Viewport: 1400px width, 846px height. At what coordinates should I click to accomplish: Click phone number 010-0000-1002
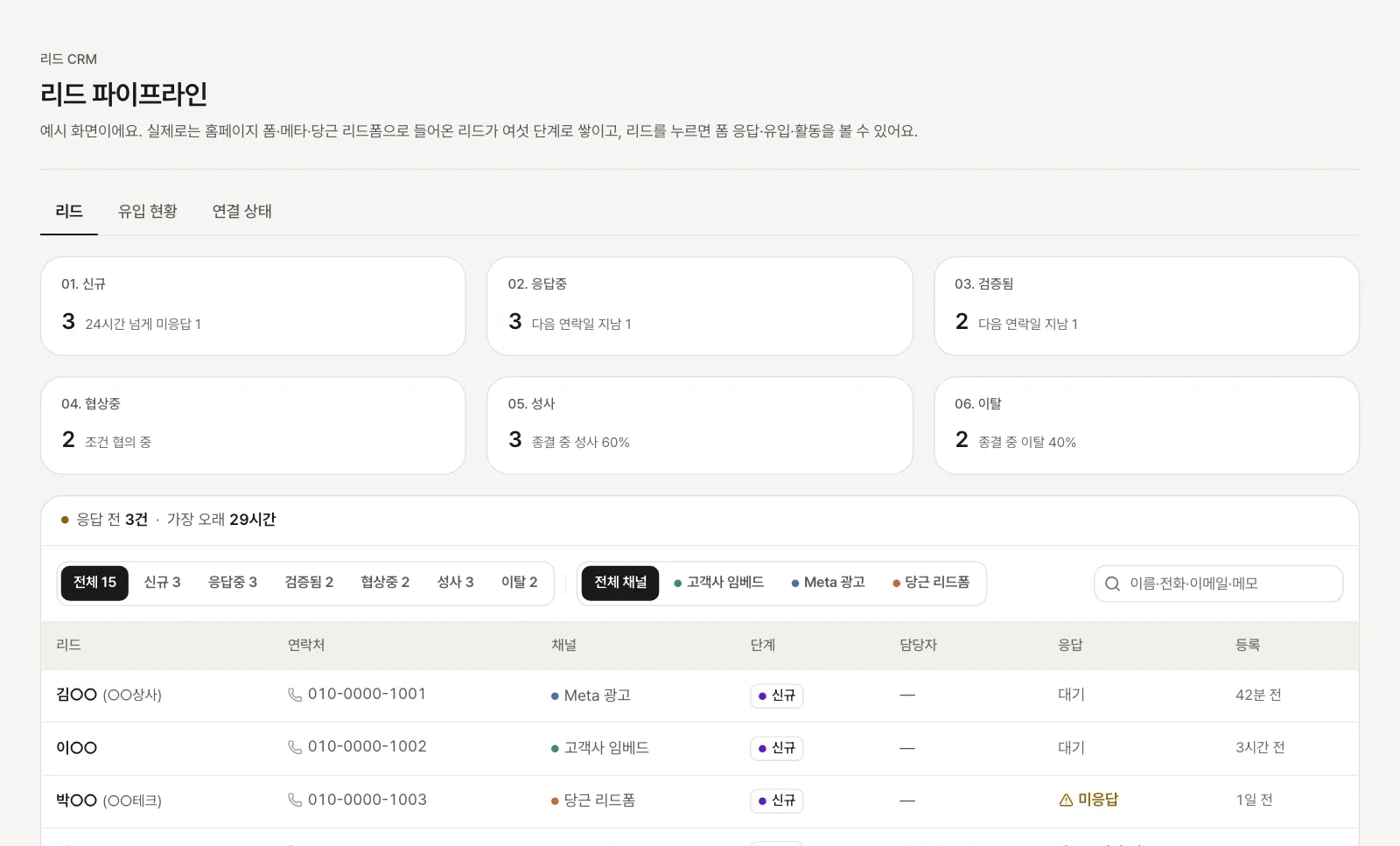coord(367,746)
